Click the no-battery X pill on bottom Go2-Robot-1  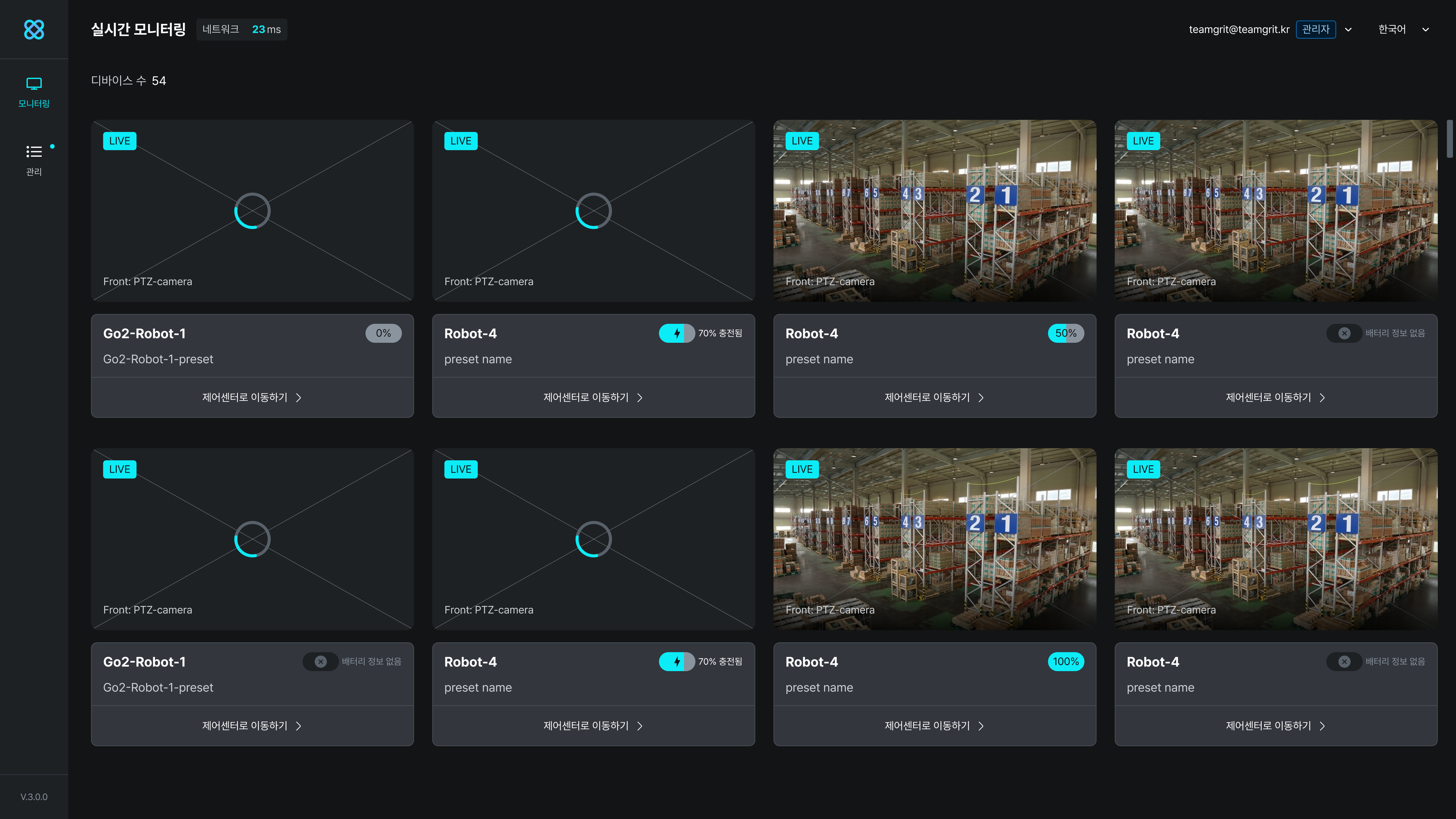[x=321, y=661]
